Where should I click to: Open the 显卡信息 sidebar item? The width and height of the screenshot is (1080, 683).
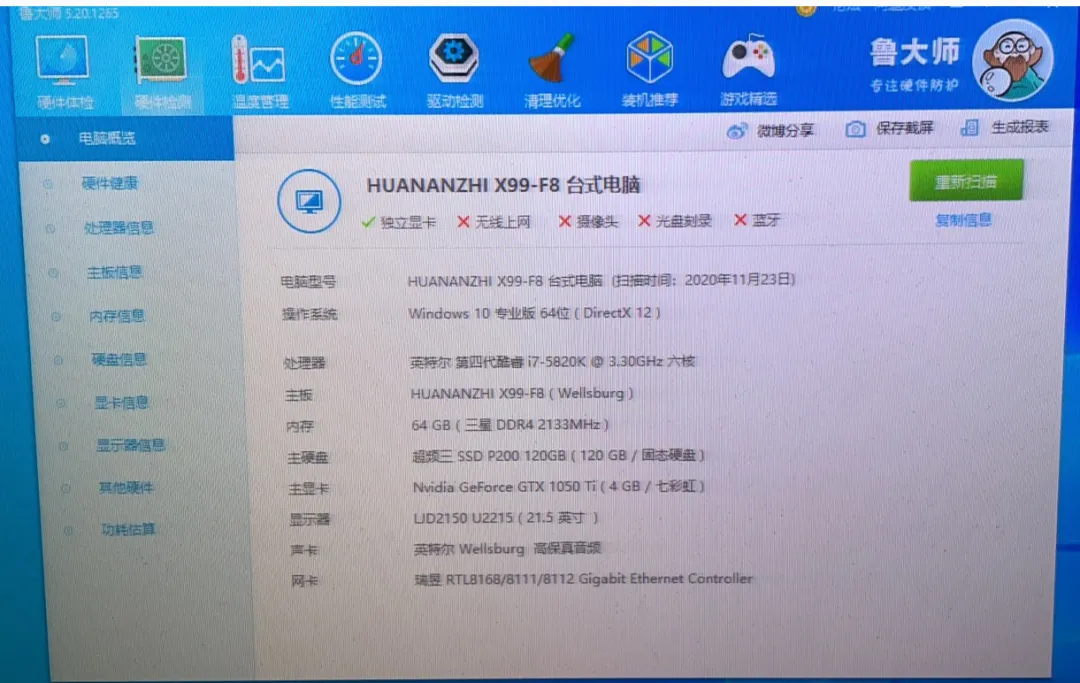point(121,403)
